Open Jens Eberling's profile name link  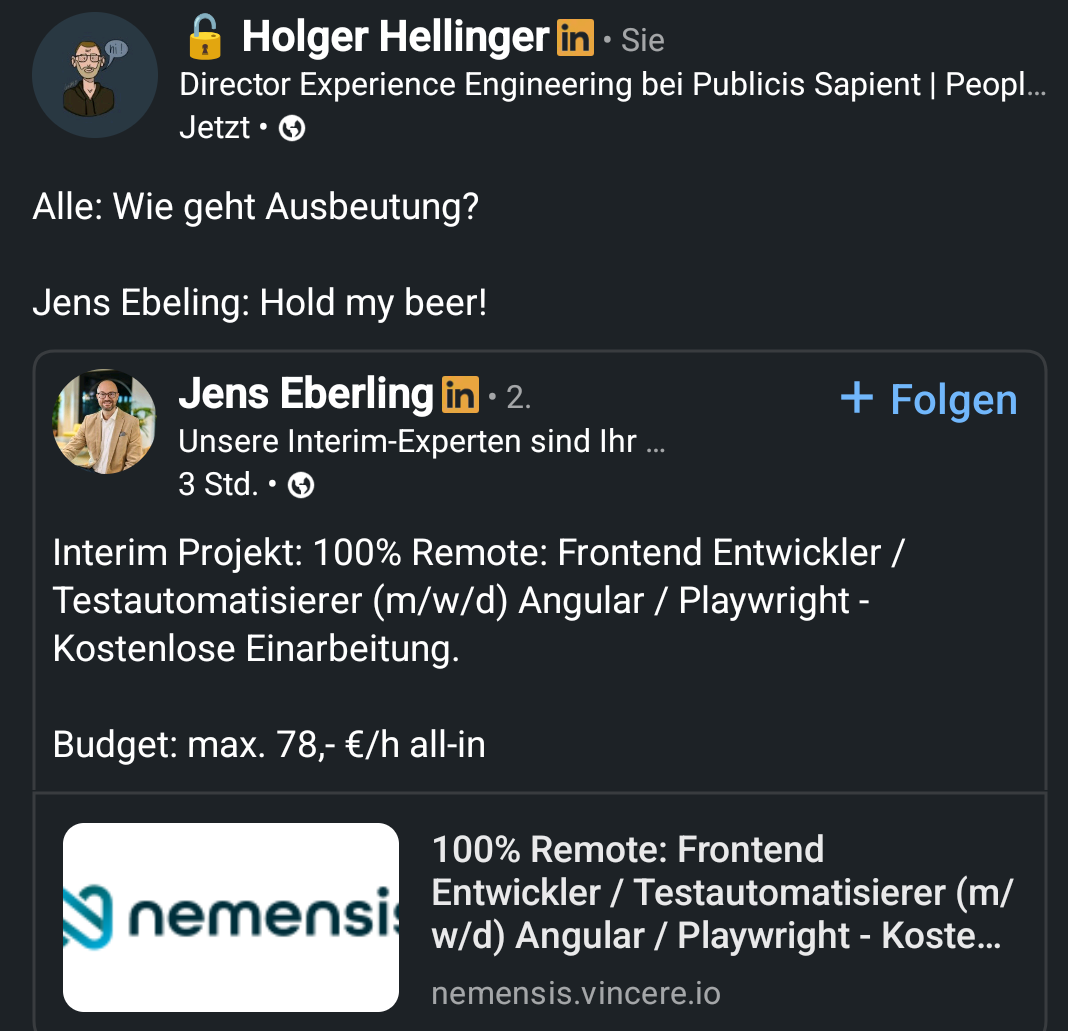(x=305, y=394)
